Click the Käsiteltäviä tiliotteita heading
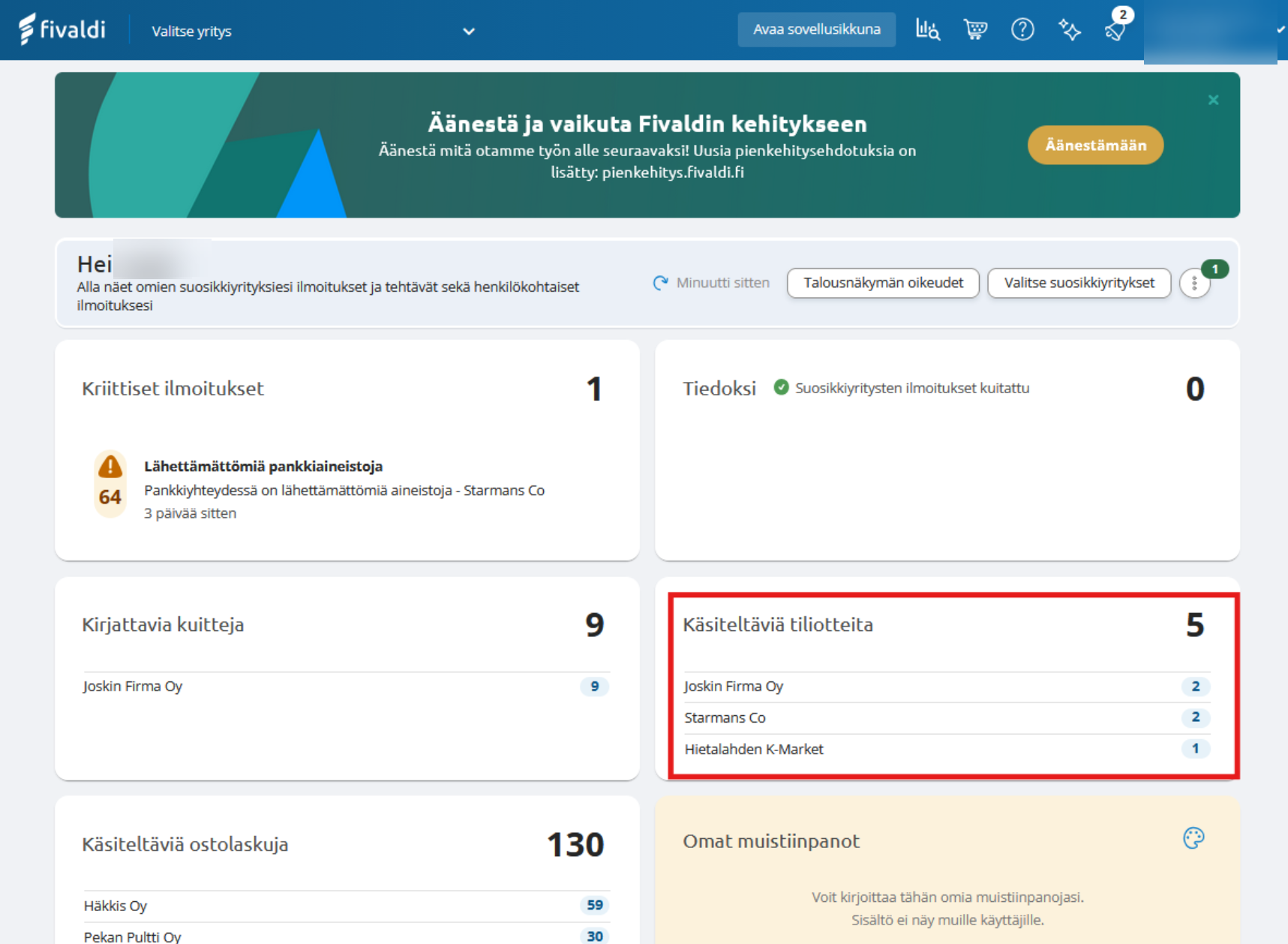 click(x=778, y=624)
